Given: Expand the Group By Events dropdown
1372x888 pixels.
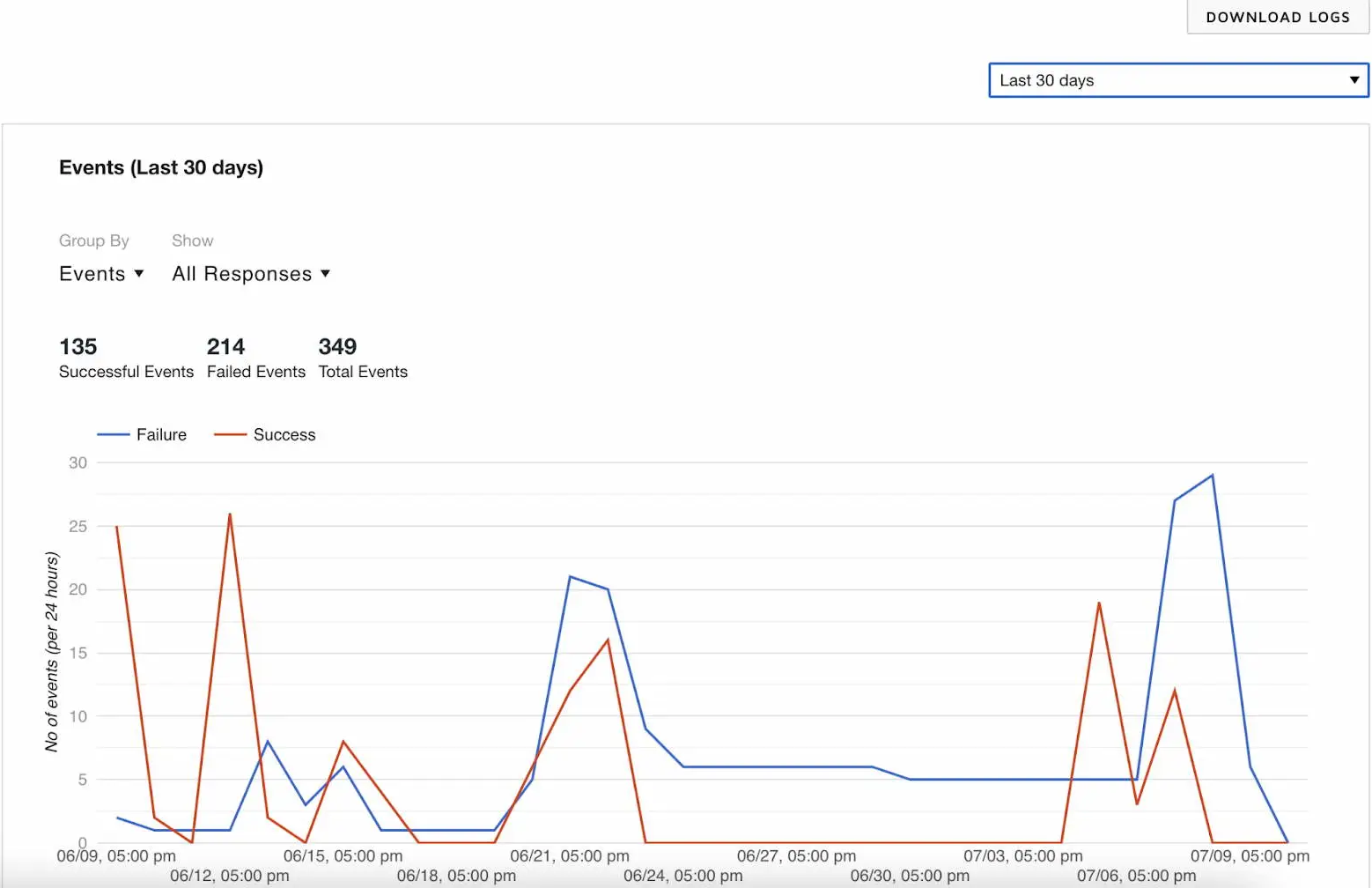Looking at the screenshot, I should pyautogui.click(x=100, y=274).
